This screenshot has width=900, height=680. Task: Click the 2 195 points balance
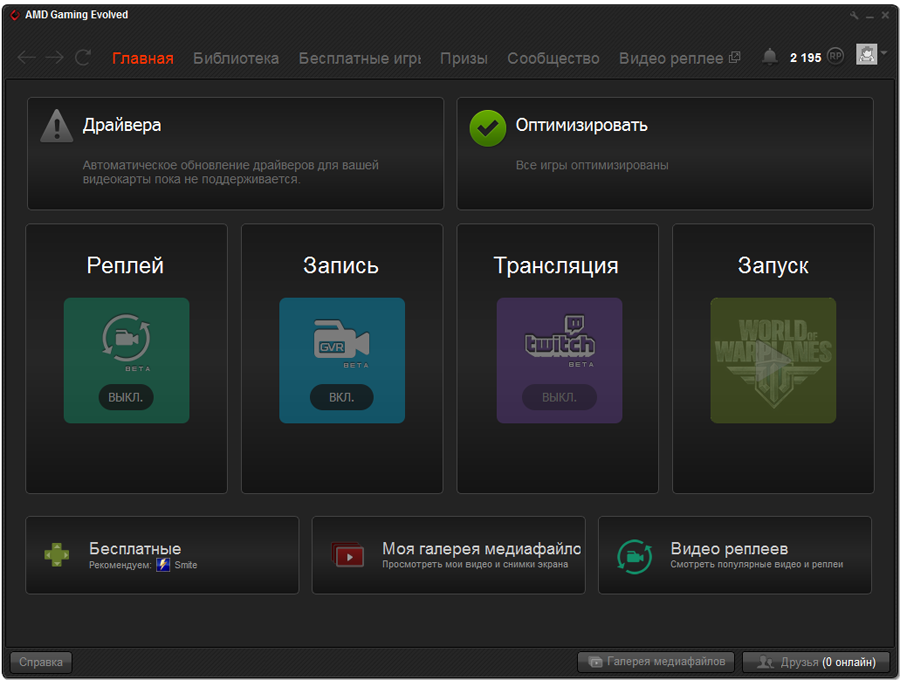pyautogui.click(x=805, y=57)
